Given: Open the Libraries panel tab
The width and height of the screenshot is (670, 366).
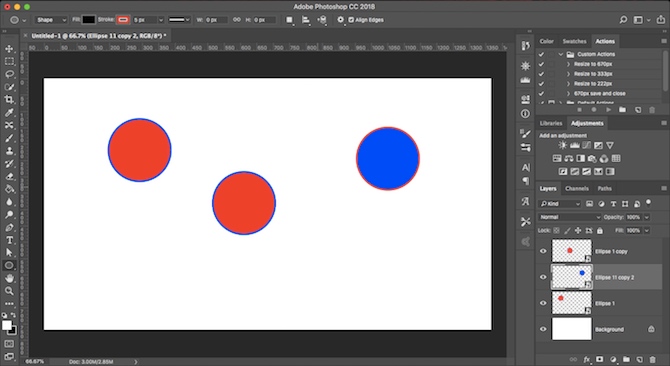Looking at the screenshot, I should pyautogui.click(x=550, y=123).
